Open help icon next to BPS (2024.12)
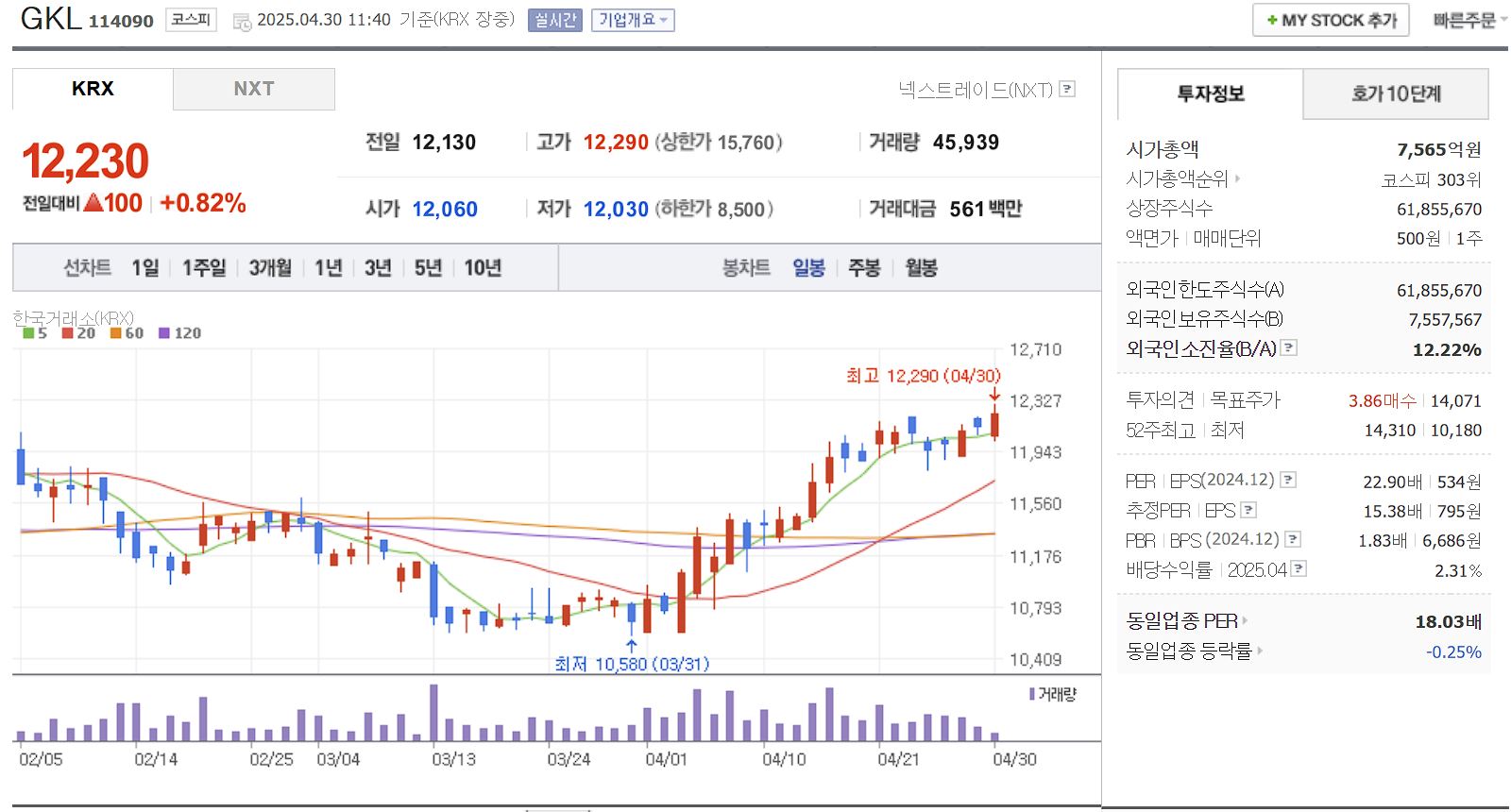The height and width of the screenshot is (812, 1511). (1293, 539)
